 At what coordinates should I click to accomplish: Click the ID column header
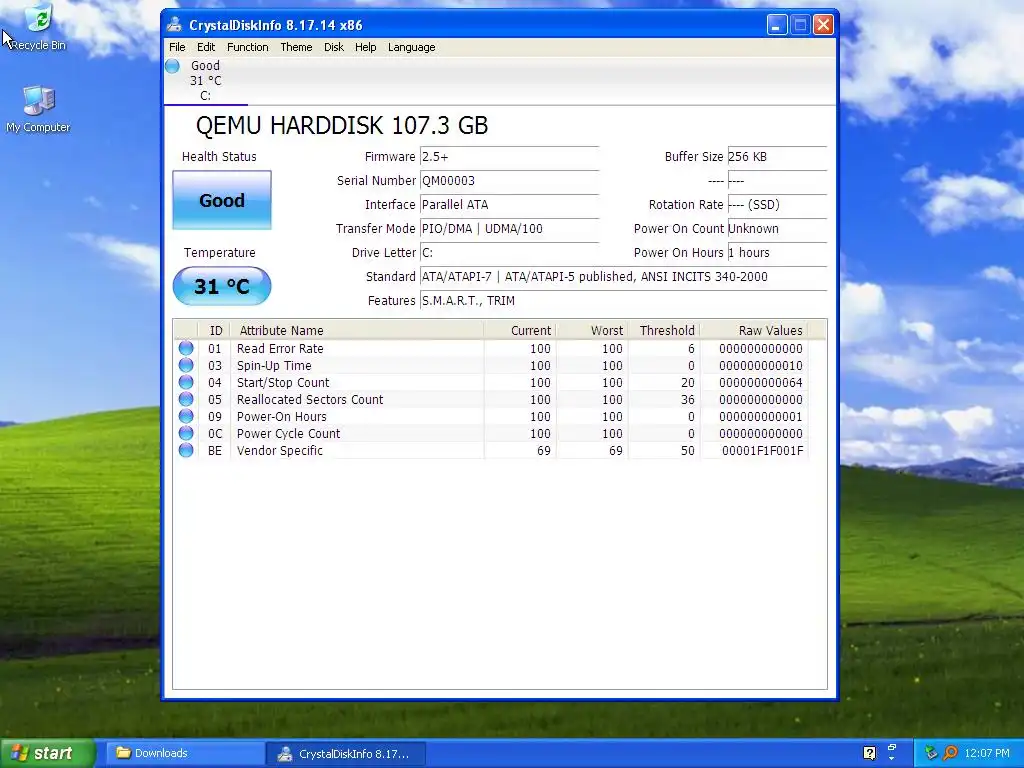coord(215,330)
